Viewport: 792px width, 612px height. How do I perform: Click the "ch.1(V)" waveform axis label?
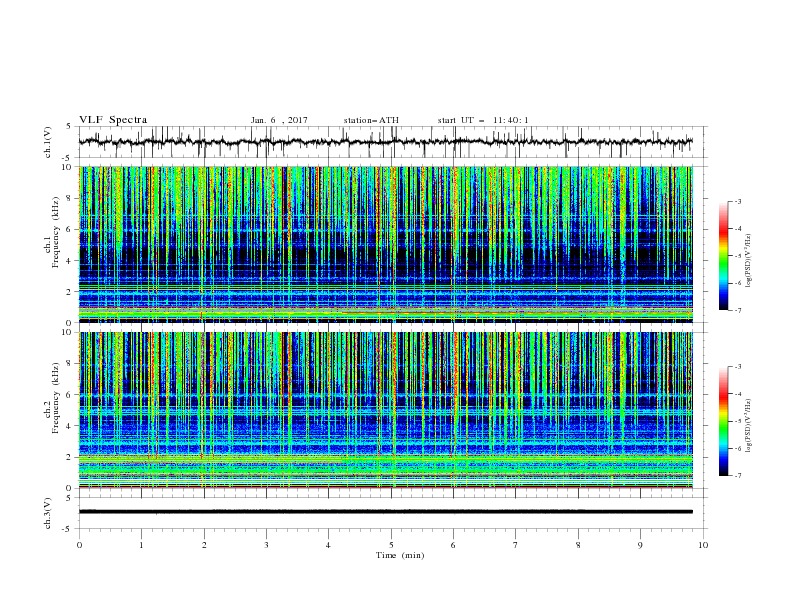pos(48,142)
